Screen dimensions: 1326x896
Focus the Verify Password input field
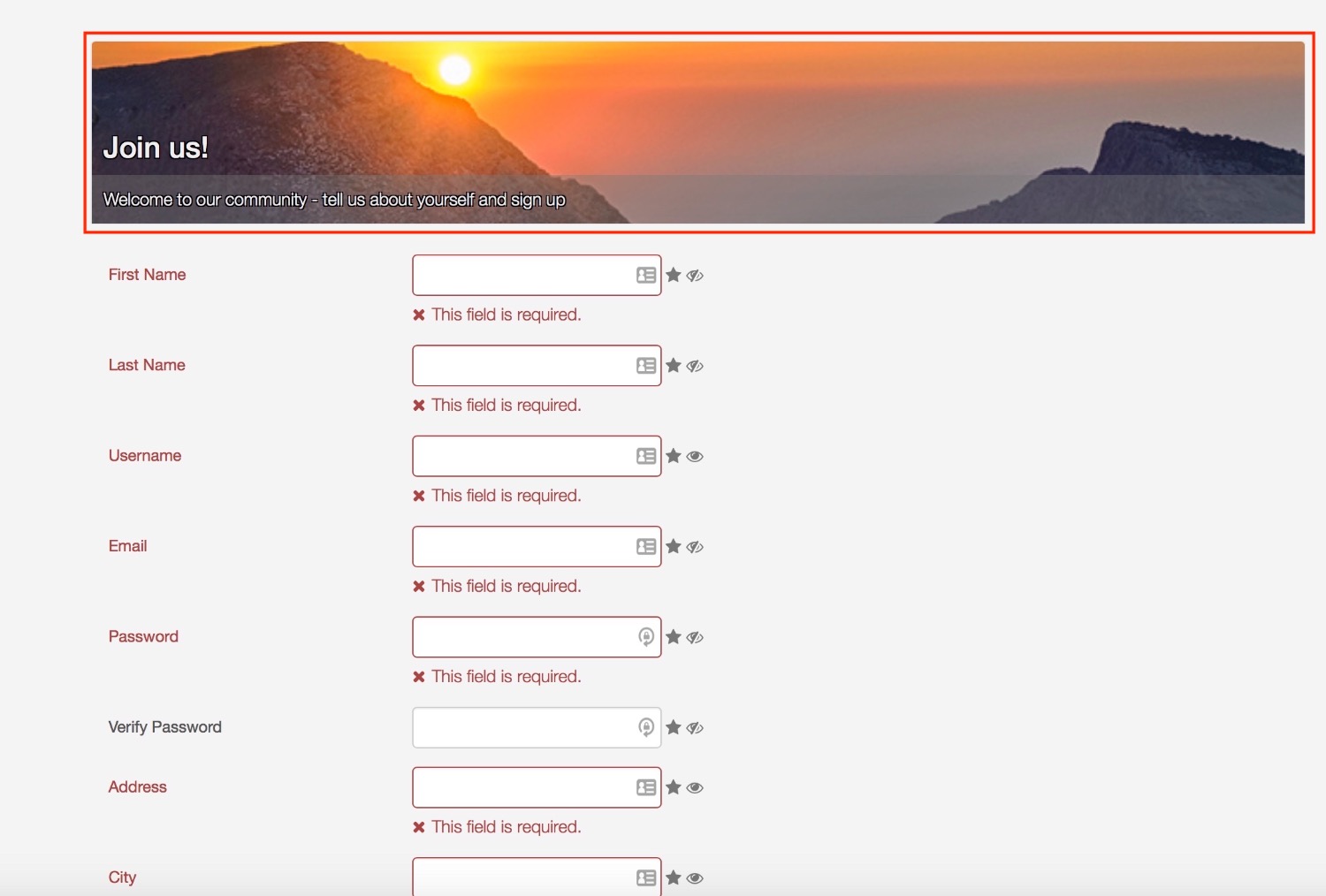tap(537, 727)
